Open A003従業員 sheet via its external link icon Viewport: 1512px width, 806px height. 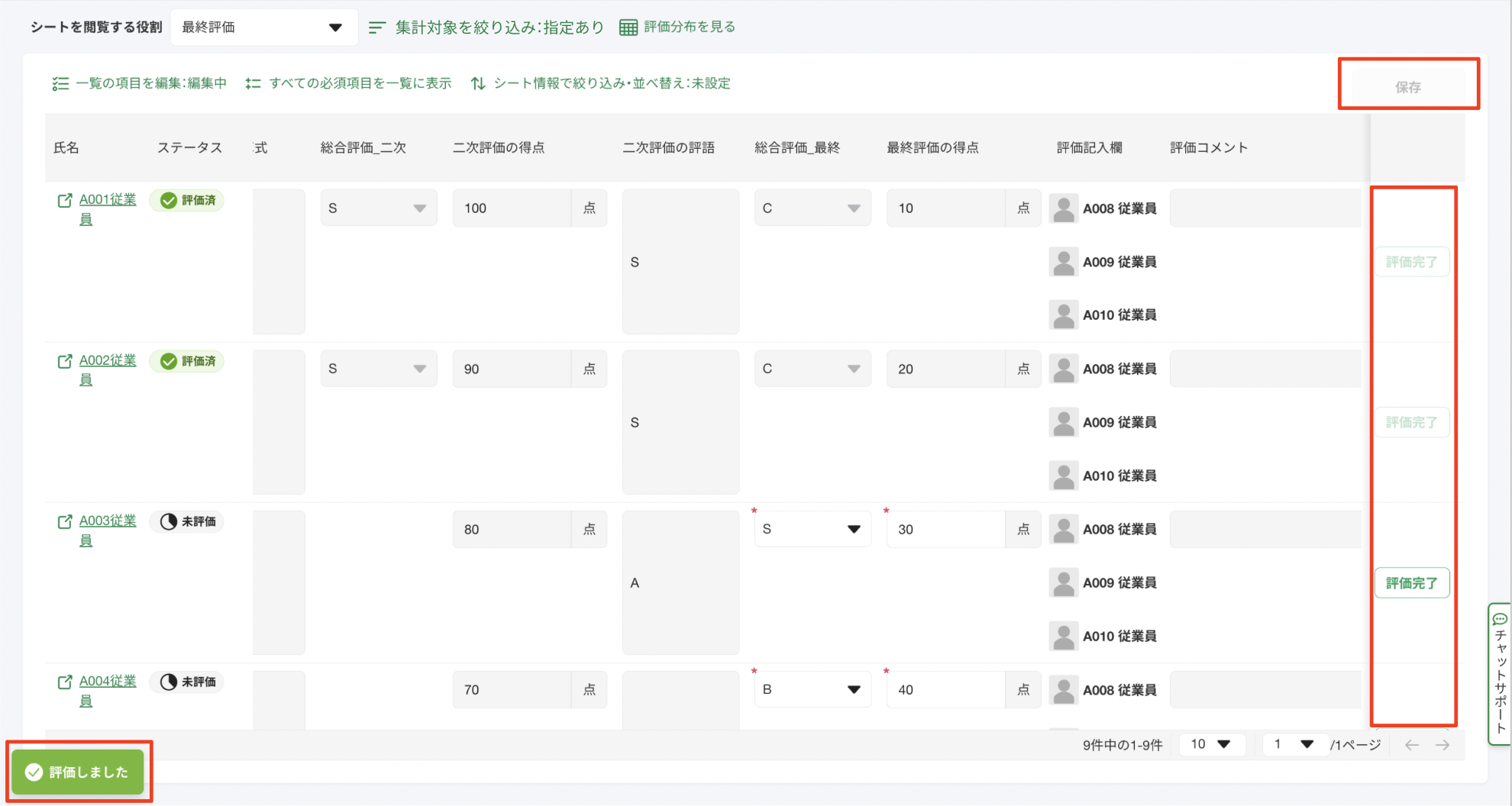65,522
